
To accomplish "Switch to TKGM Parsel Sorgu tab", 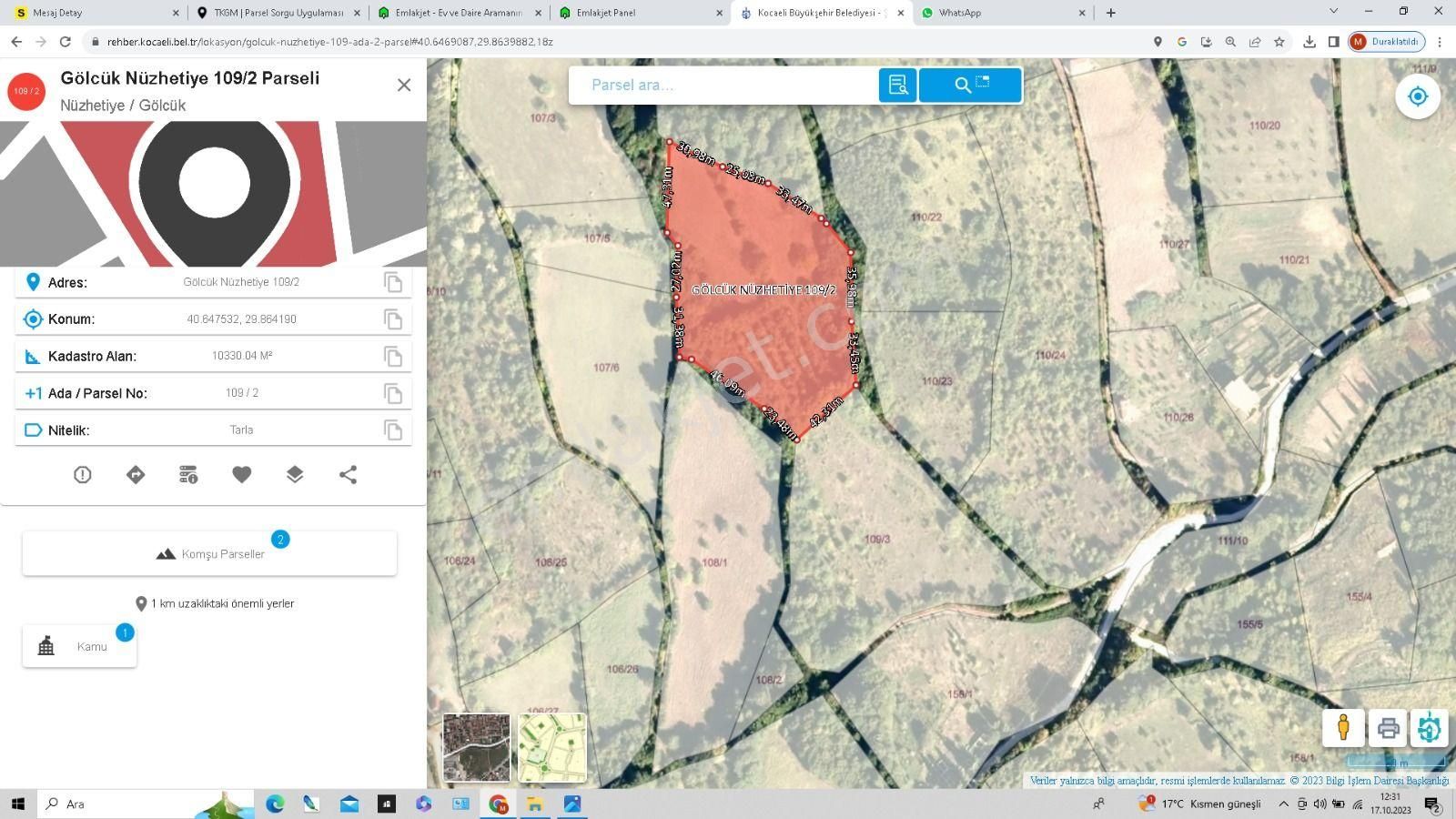I will click(x=278, y=13).
